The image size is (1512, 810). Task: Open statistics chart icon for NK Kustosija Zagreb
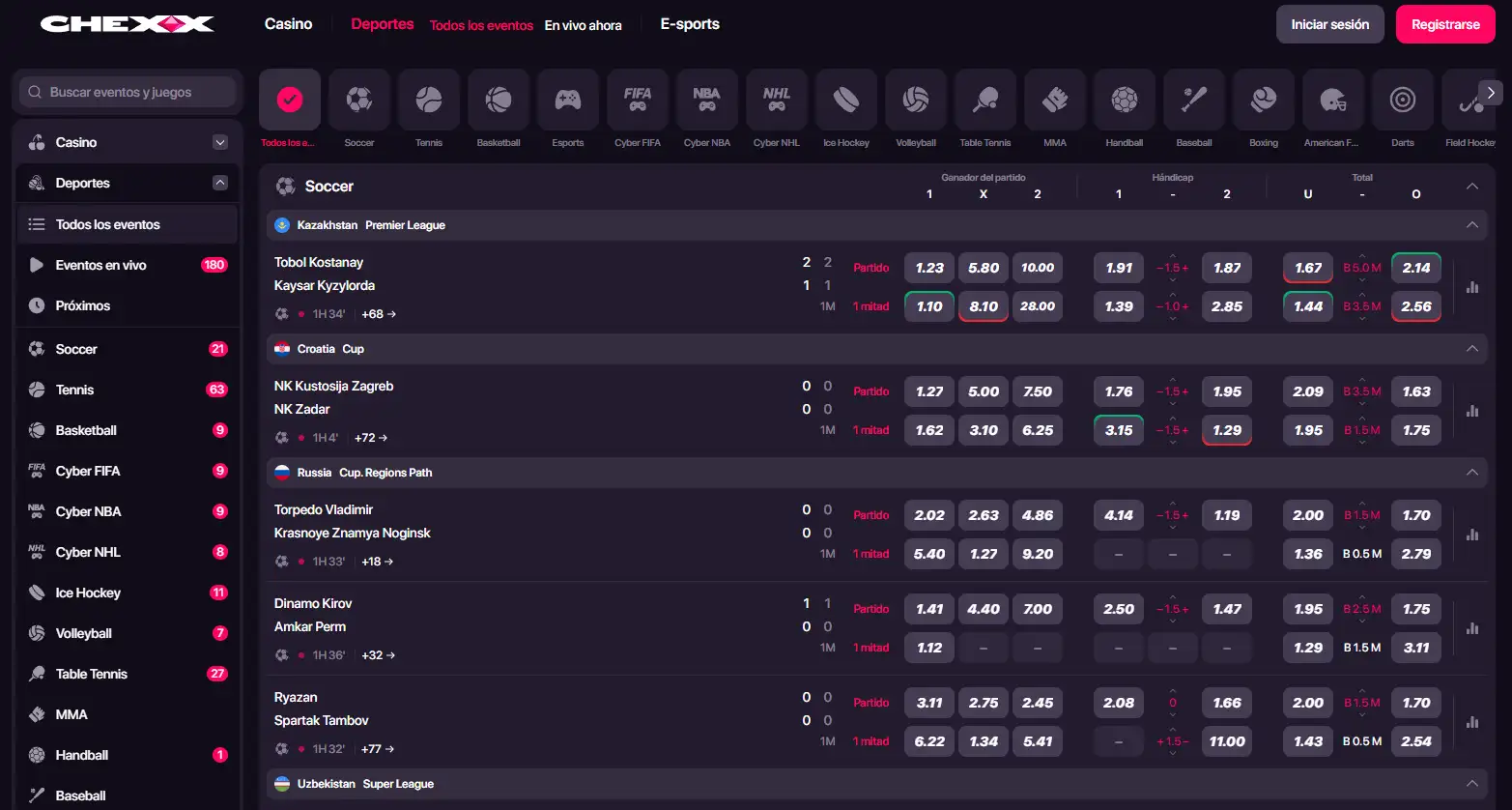pos(1472,411)
